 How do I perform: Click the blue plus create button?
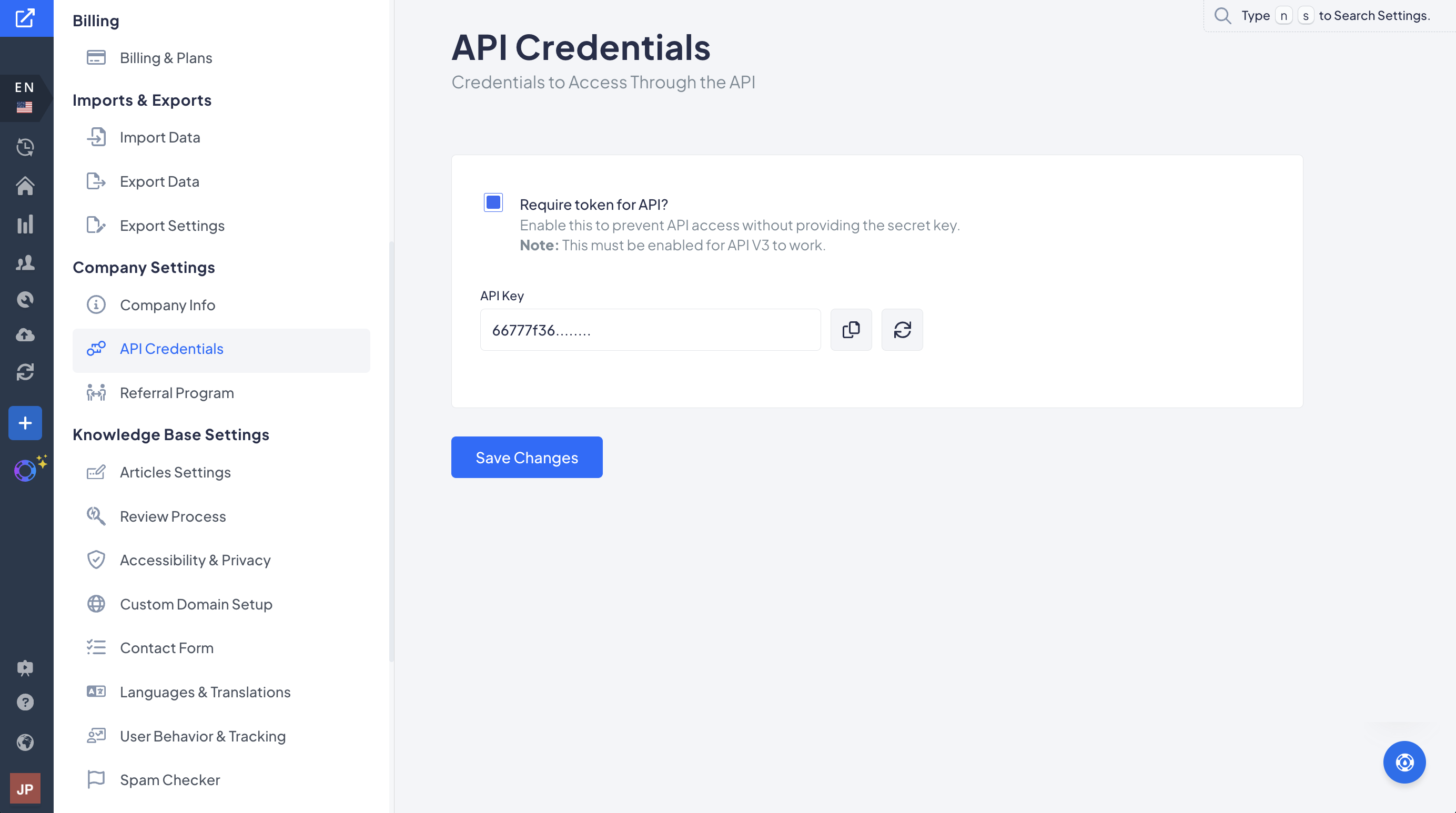[x=25, y=423]
